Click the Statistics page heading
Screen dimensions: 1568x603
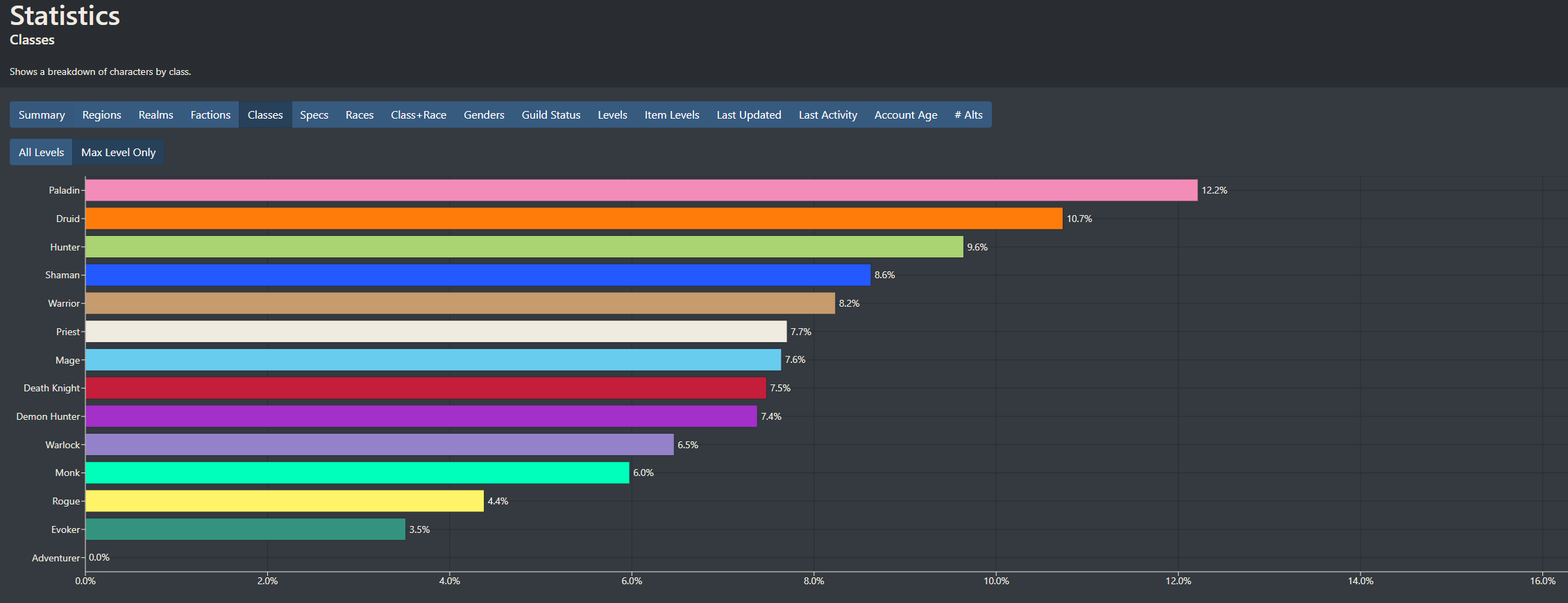pos(65,15)
